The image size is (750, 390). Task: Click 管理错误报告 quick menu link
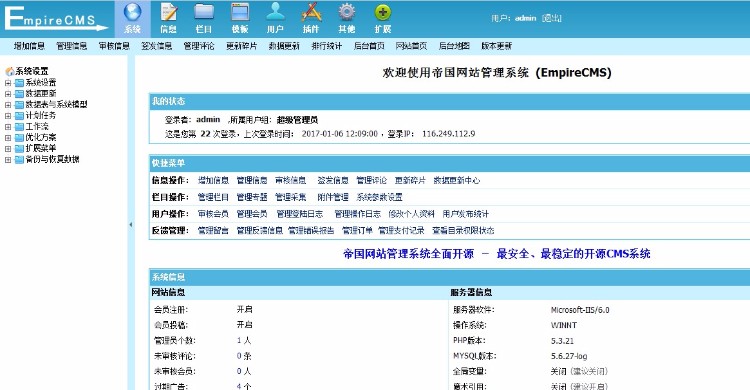point(311,231)
